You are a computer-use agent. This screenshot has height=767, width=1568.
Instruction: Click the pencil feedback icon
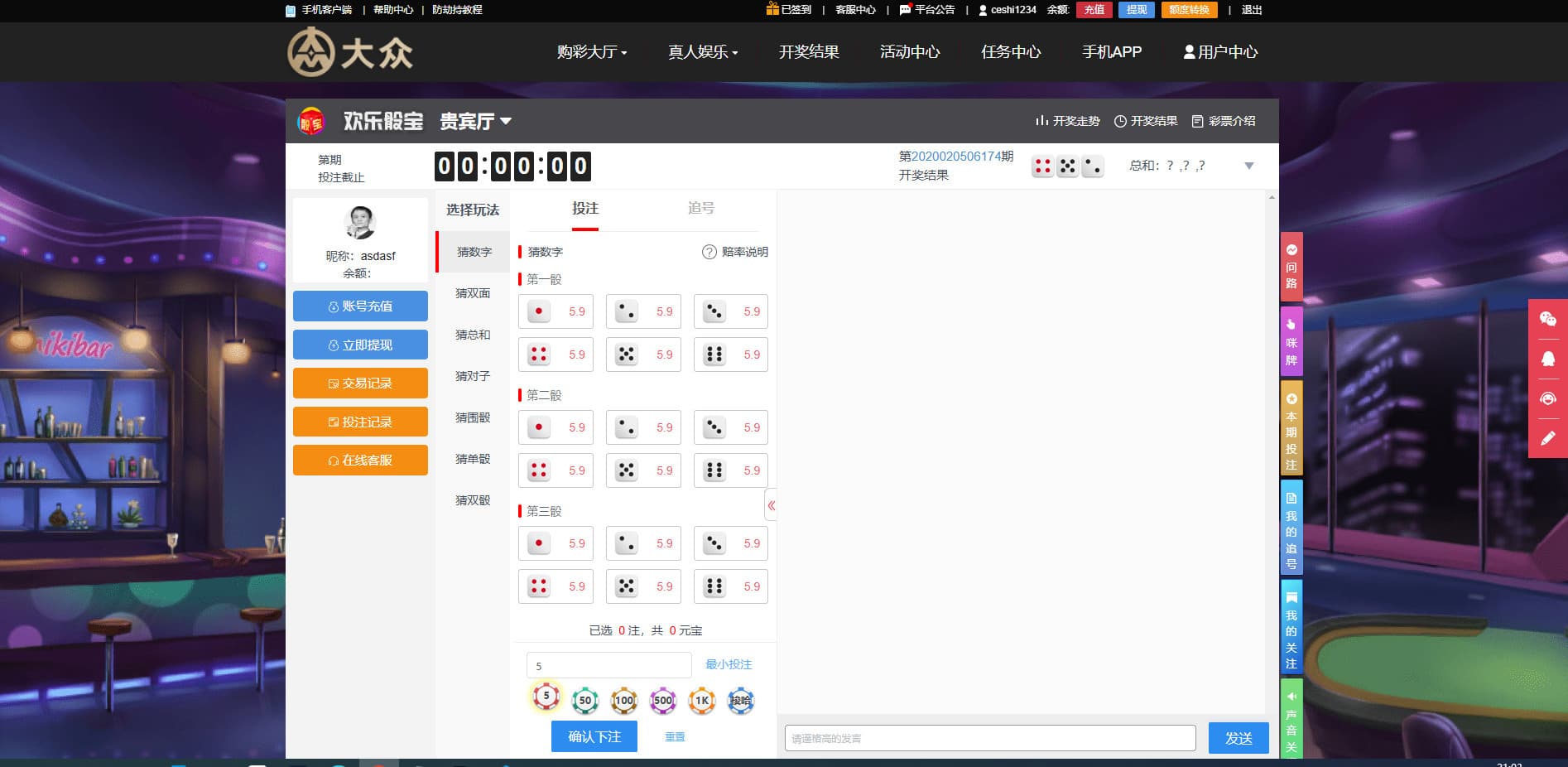click(x=1547, y=438)
